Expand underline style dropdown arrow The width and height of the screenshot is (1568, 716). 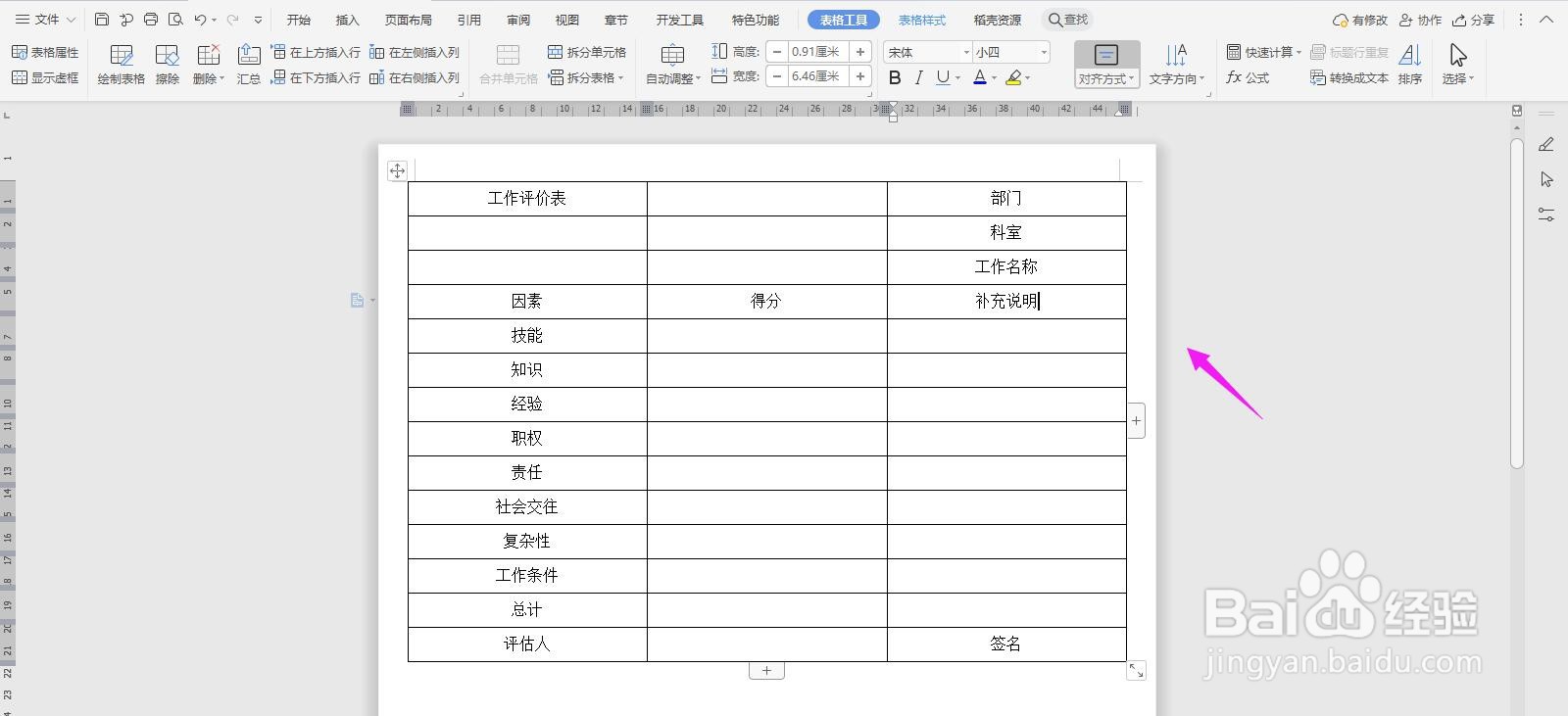pos(957,78)
